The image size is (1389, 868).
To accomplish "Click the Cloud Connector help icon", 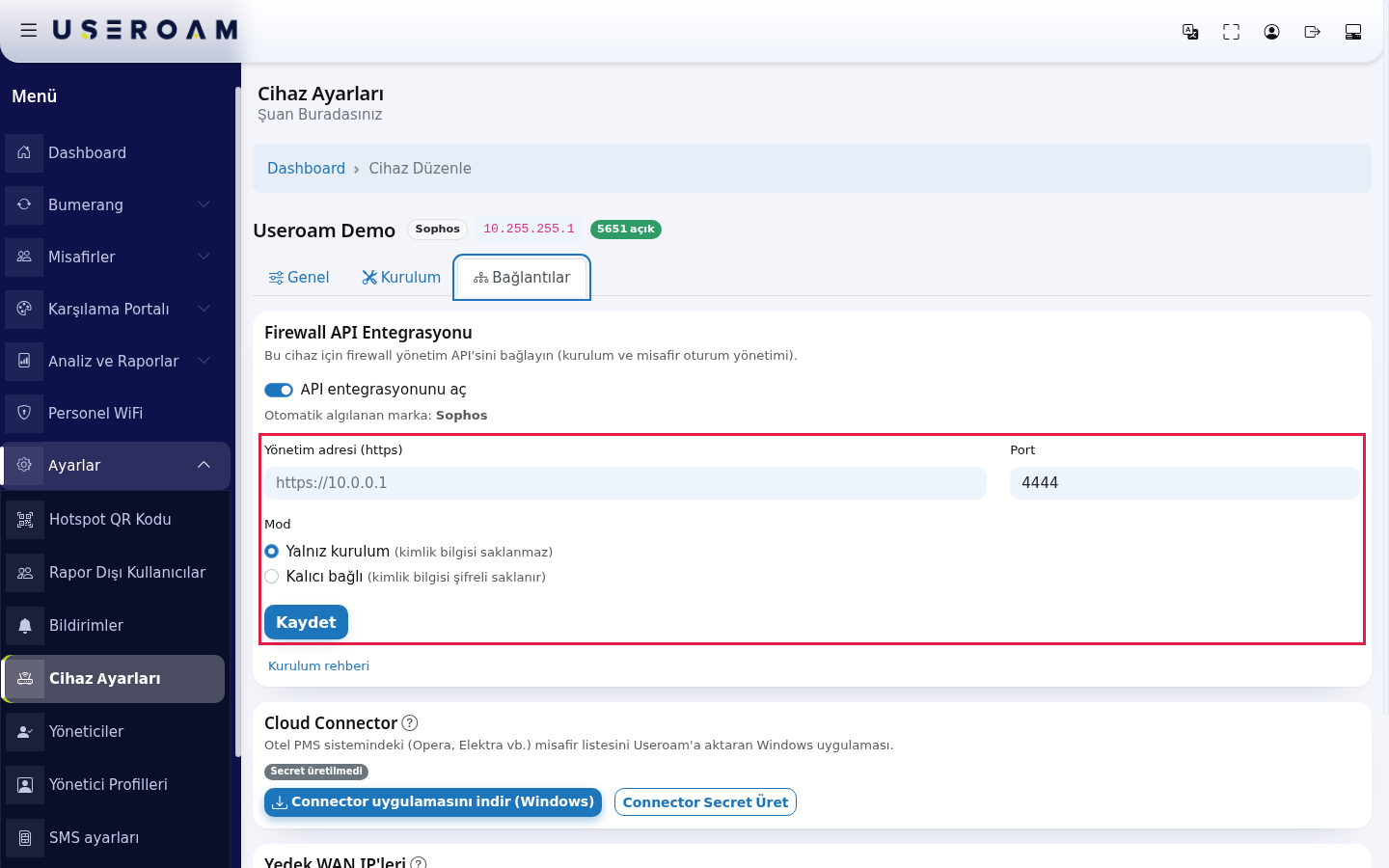I will [x=410, y=722].
